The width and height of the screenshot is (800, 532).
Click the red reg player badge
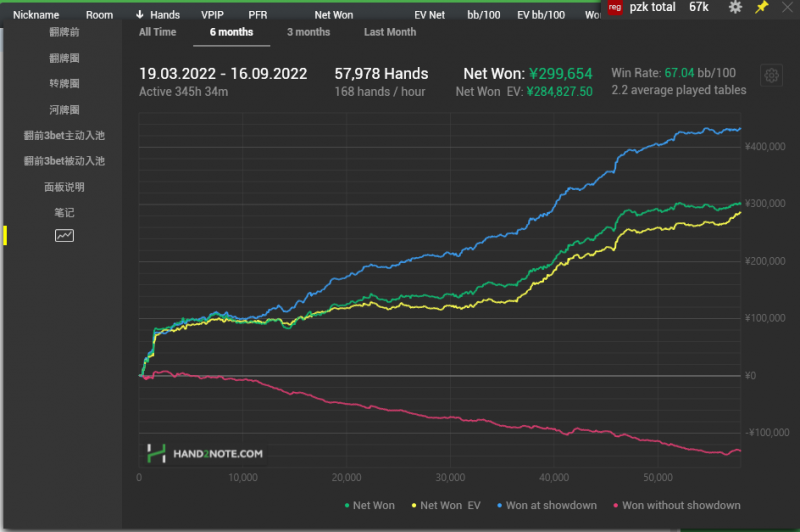click(x=615, y=7)
